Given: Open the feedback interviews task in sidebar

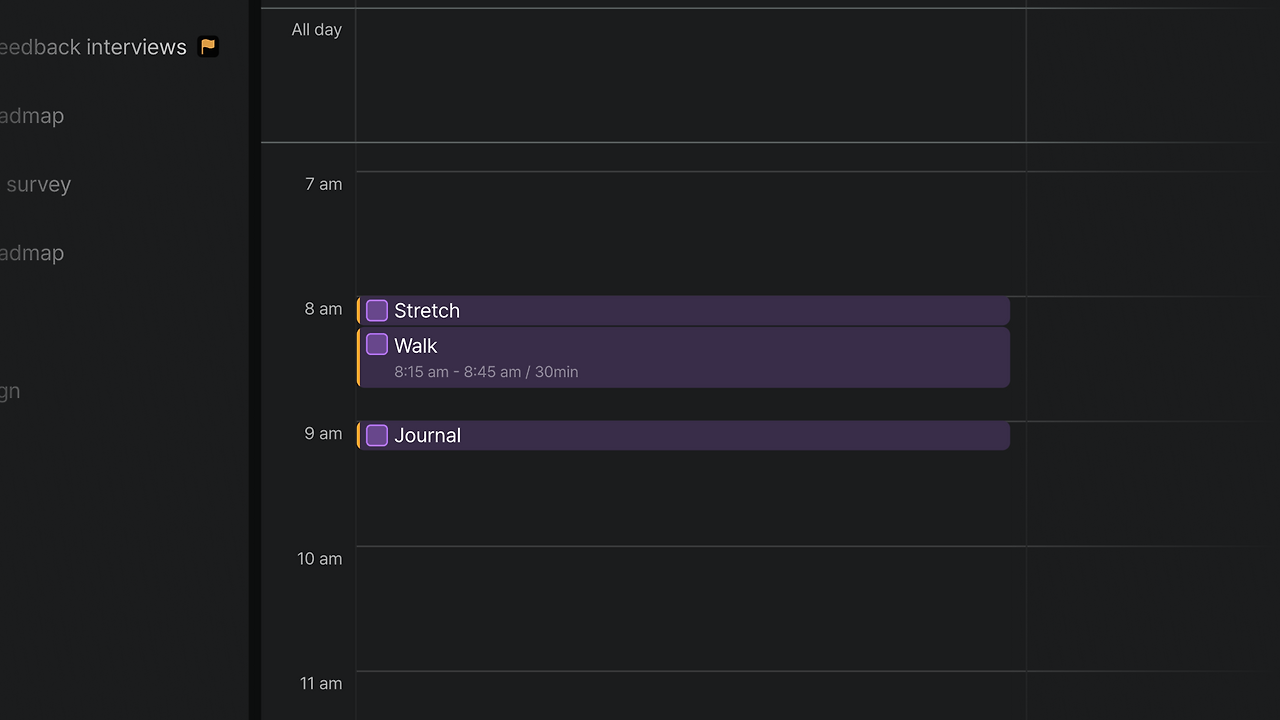Looking at the screenshot, I should [x=93, y=47].
